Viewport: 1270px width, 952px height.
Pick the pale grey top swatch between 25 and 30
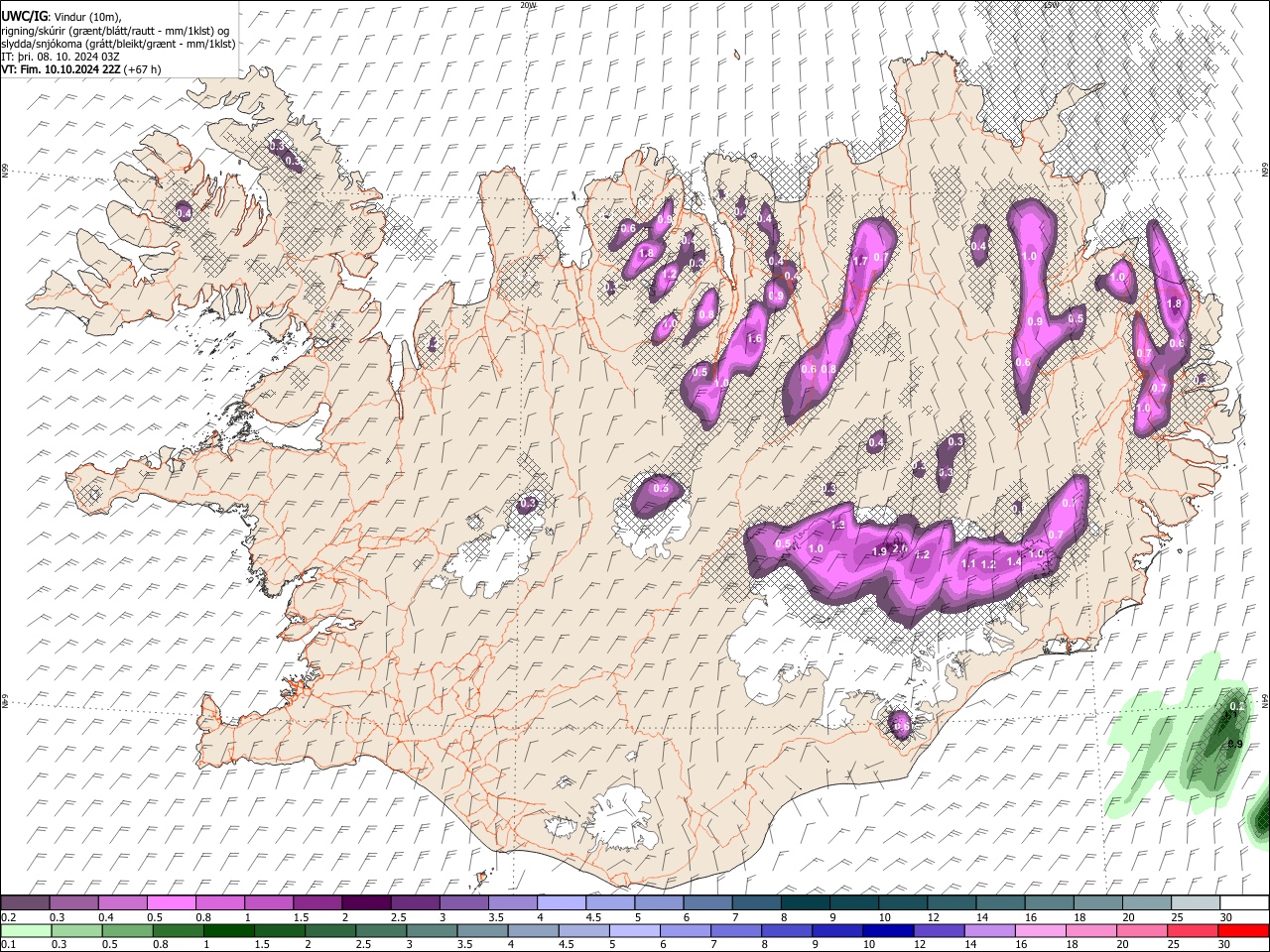pos(1195,903)
